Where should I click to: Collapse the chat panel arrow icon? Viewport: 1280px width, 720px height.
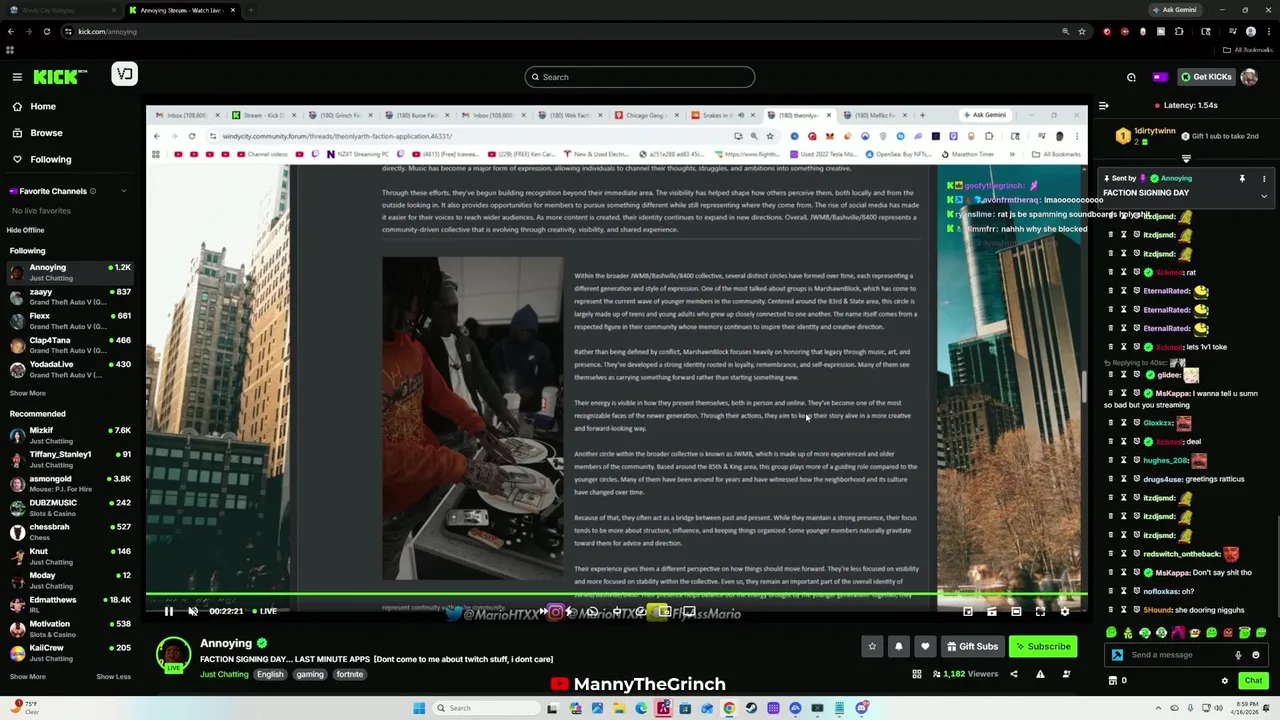click(1103, 105)
